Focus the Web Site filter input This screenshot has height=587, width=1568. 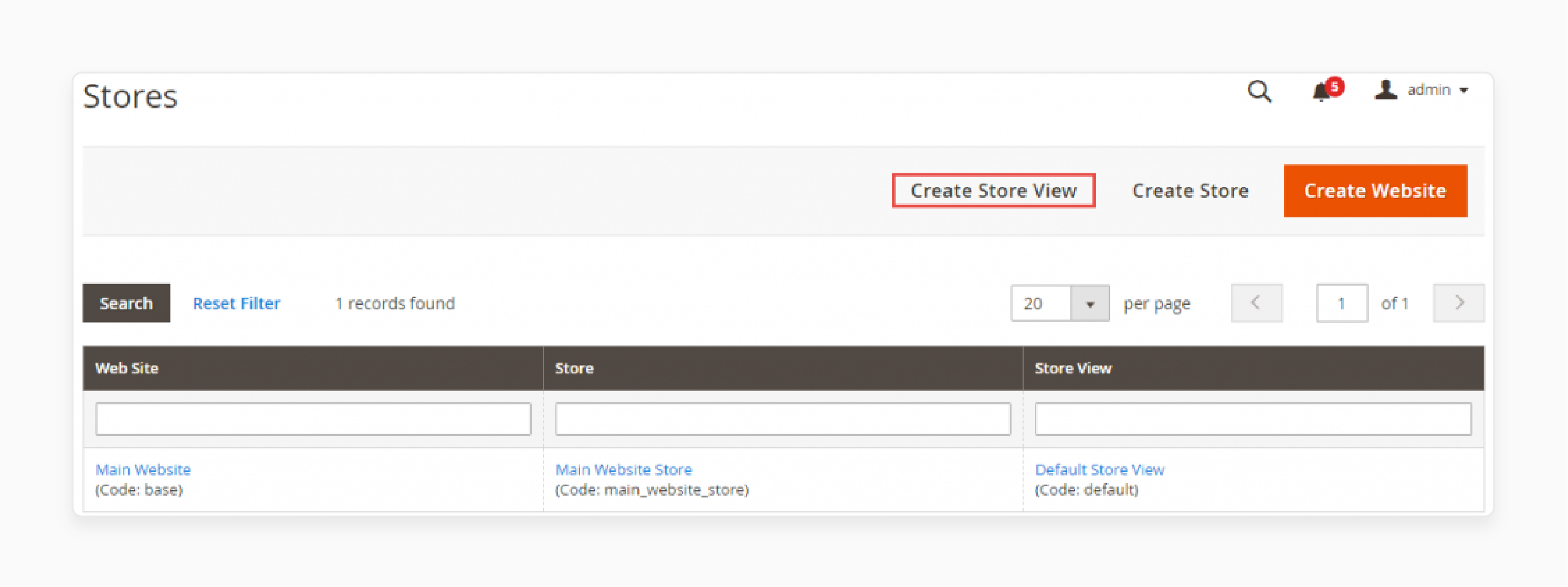313,419
